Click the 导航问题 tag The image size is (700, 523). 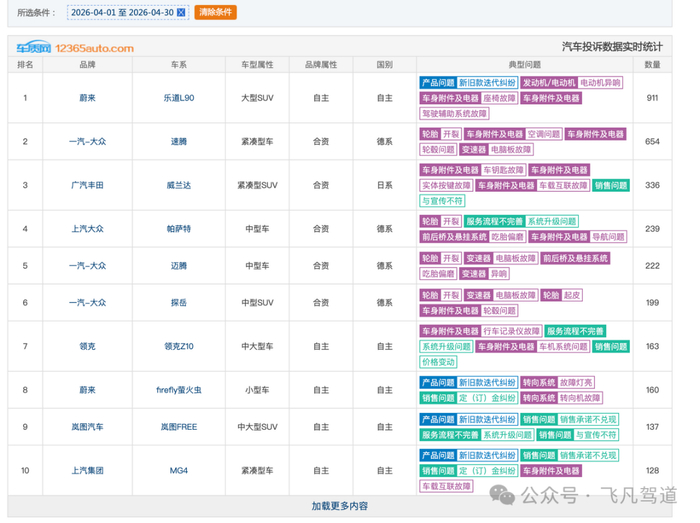[608, 237]
